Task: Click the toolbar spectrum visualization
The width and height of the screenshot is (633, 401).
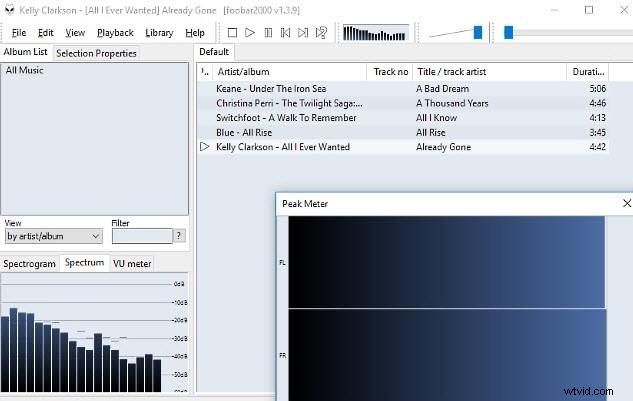Action: coord(375,33)
